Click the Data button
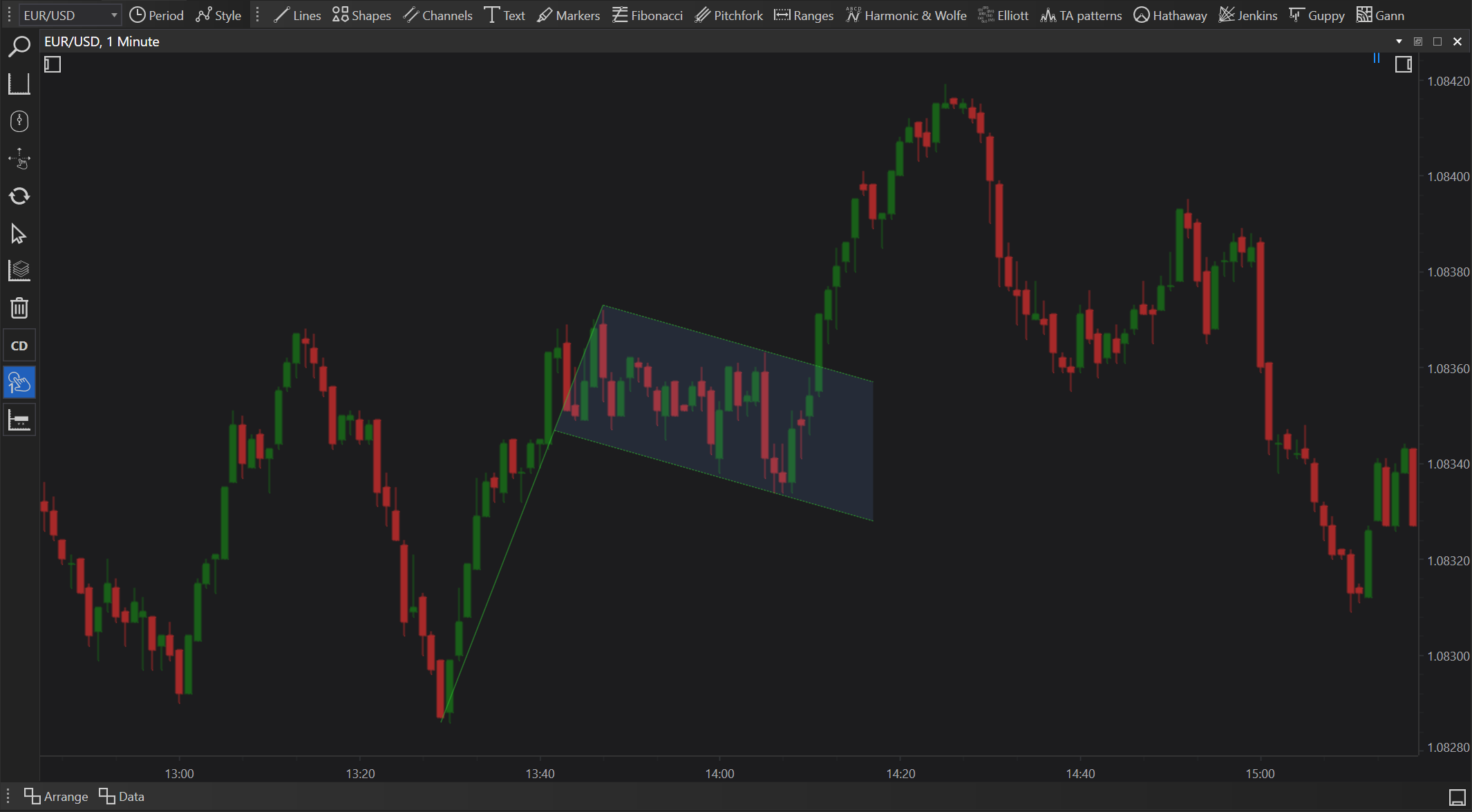The height and width of the screenshot is (812, 1472). (122, 796)
